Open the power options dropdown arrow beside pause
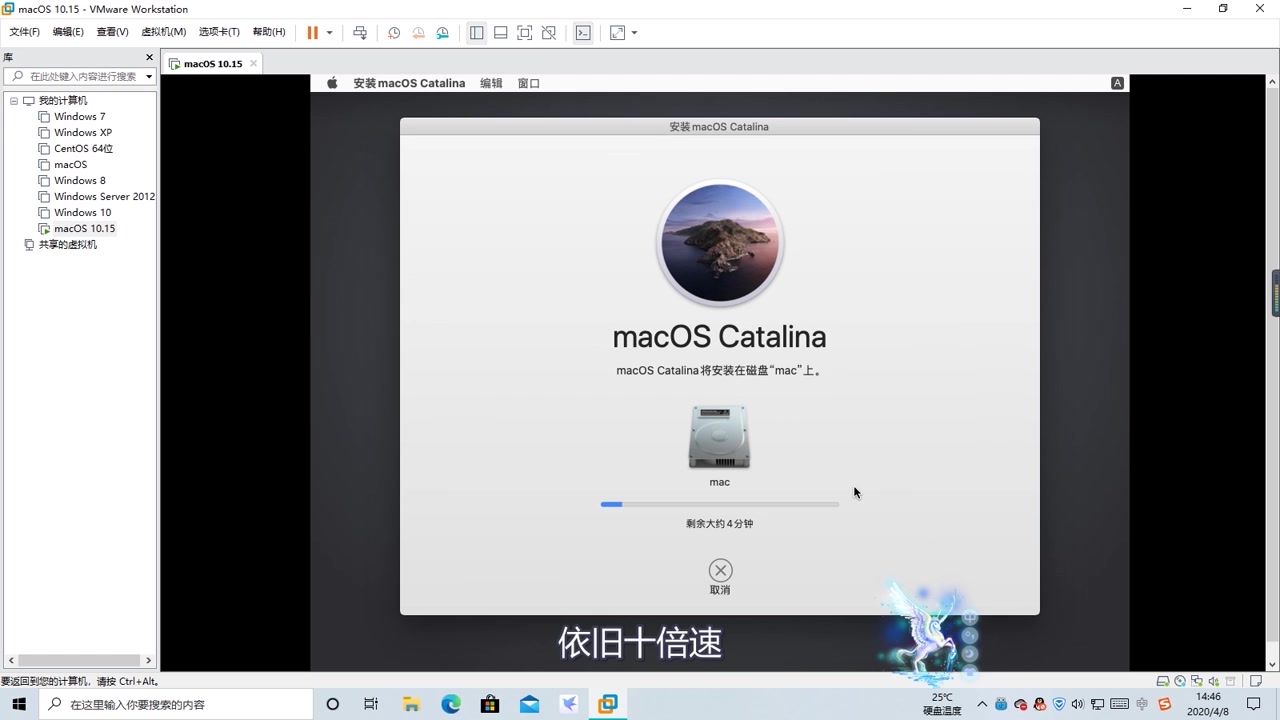 click(x=329, y=32)
